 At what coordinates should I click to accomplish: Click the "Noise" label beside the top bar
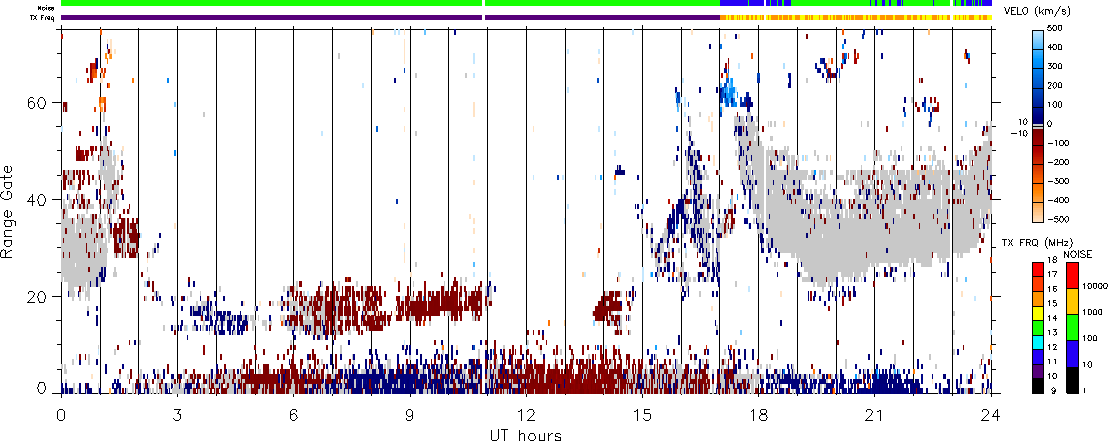tap(46, 6)
